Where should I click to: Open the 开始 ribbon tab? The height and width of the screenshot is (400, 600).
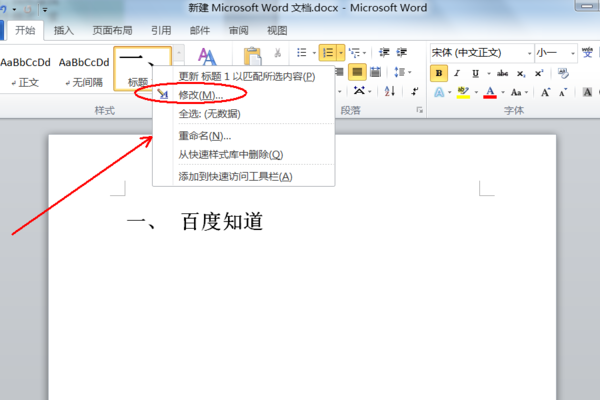25,30
